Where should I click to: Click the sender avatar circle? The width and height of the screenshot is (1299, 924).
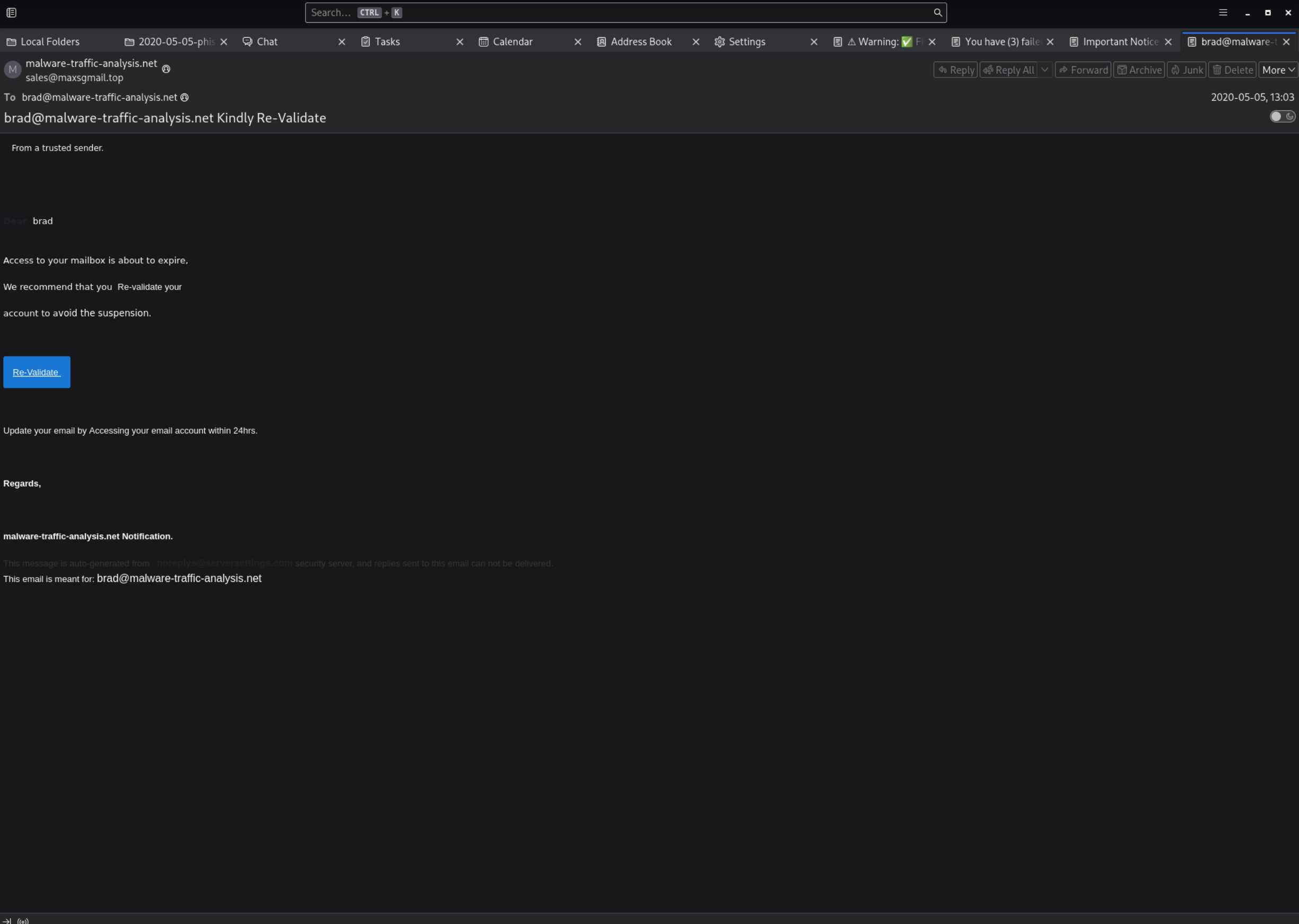click(x=13, y=70)
